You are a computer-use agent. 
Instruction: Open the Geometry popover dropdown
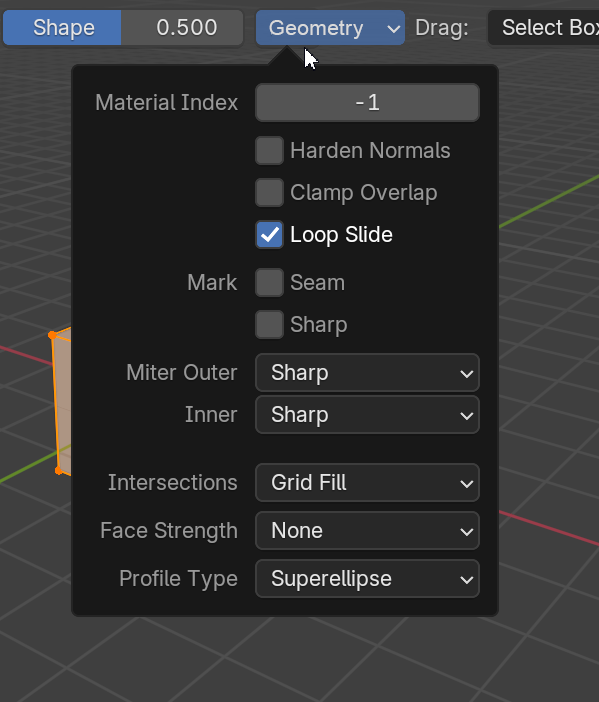pyautogui.click(x=330, y=28)
